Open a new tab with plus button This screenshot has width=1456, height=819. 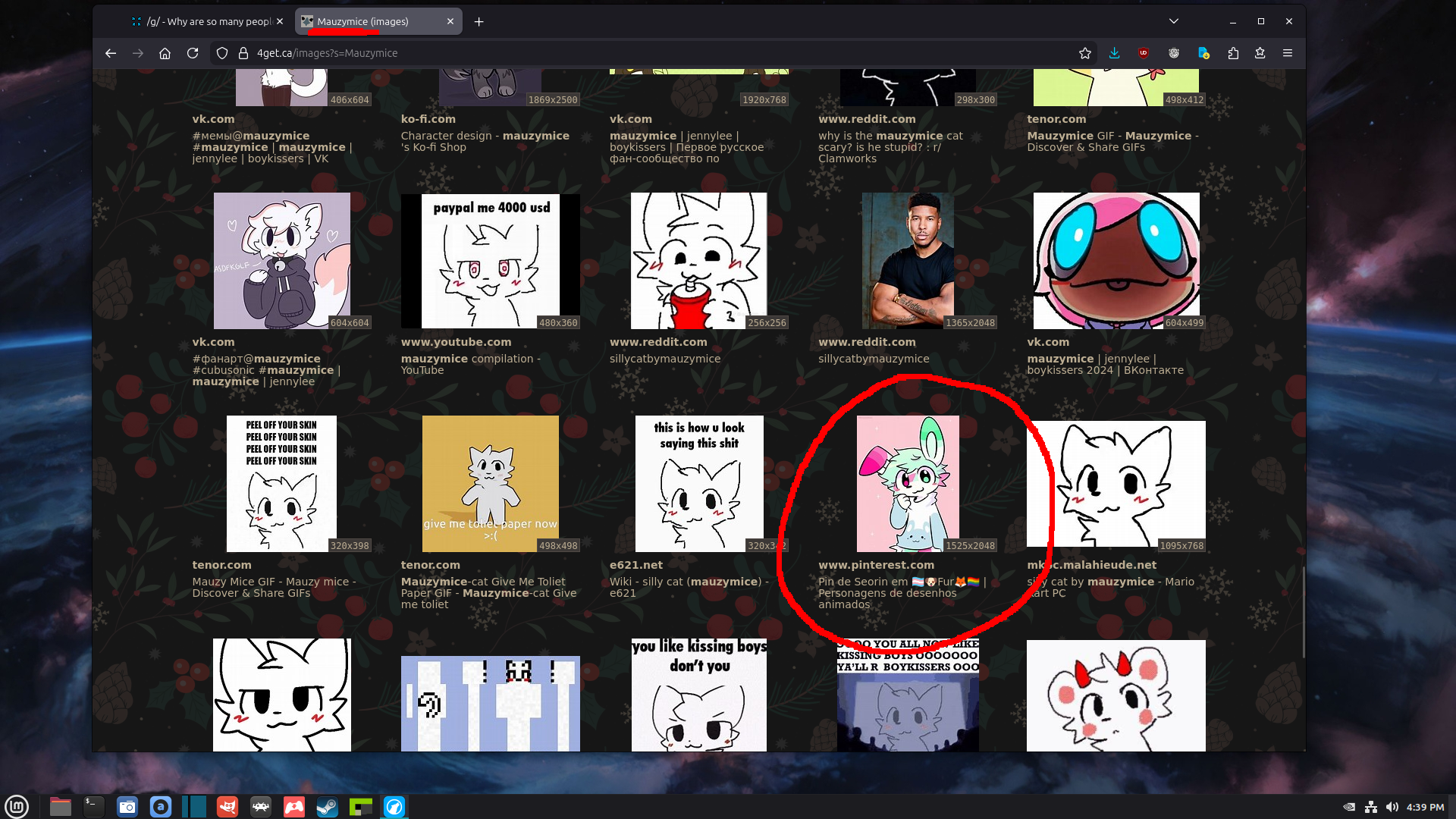point(479,21)
